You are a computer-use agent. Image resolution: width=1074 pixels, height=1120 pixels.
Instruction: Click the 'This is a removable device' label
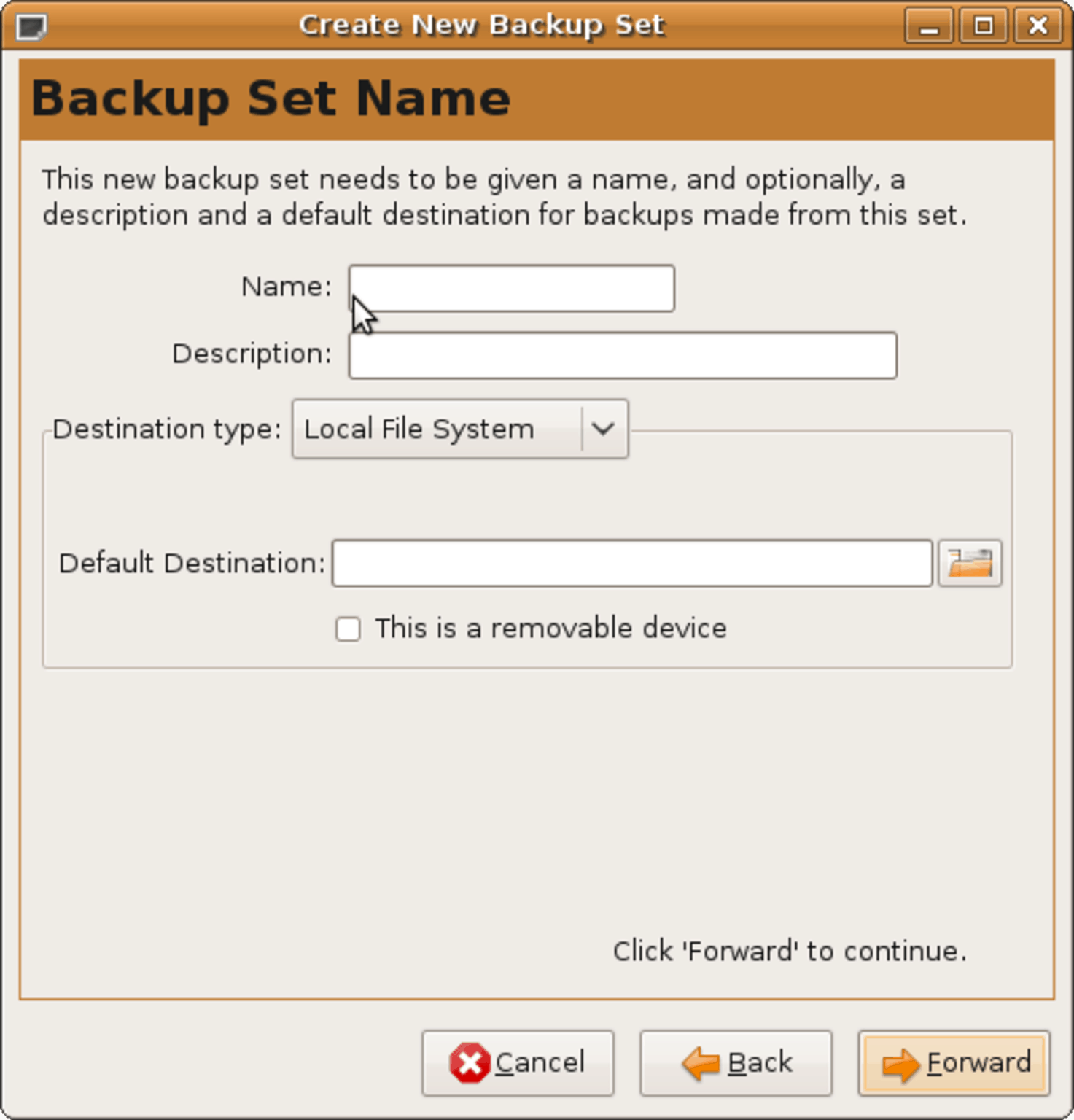(x=550, y=628)
